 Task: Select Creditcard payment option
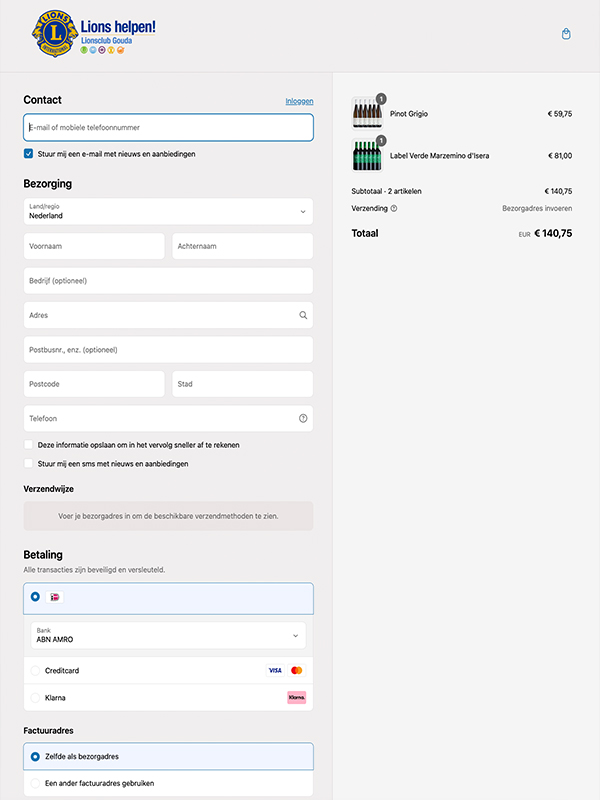(36, 670)
